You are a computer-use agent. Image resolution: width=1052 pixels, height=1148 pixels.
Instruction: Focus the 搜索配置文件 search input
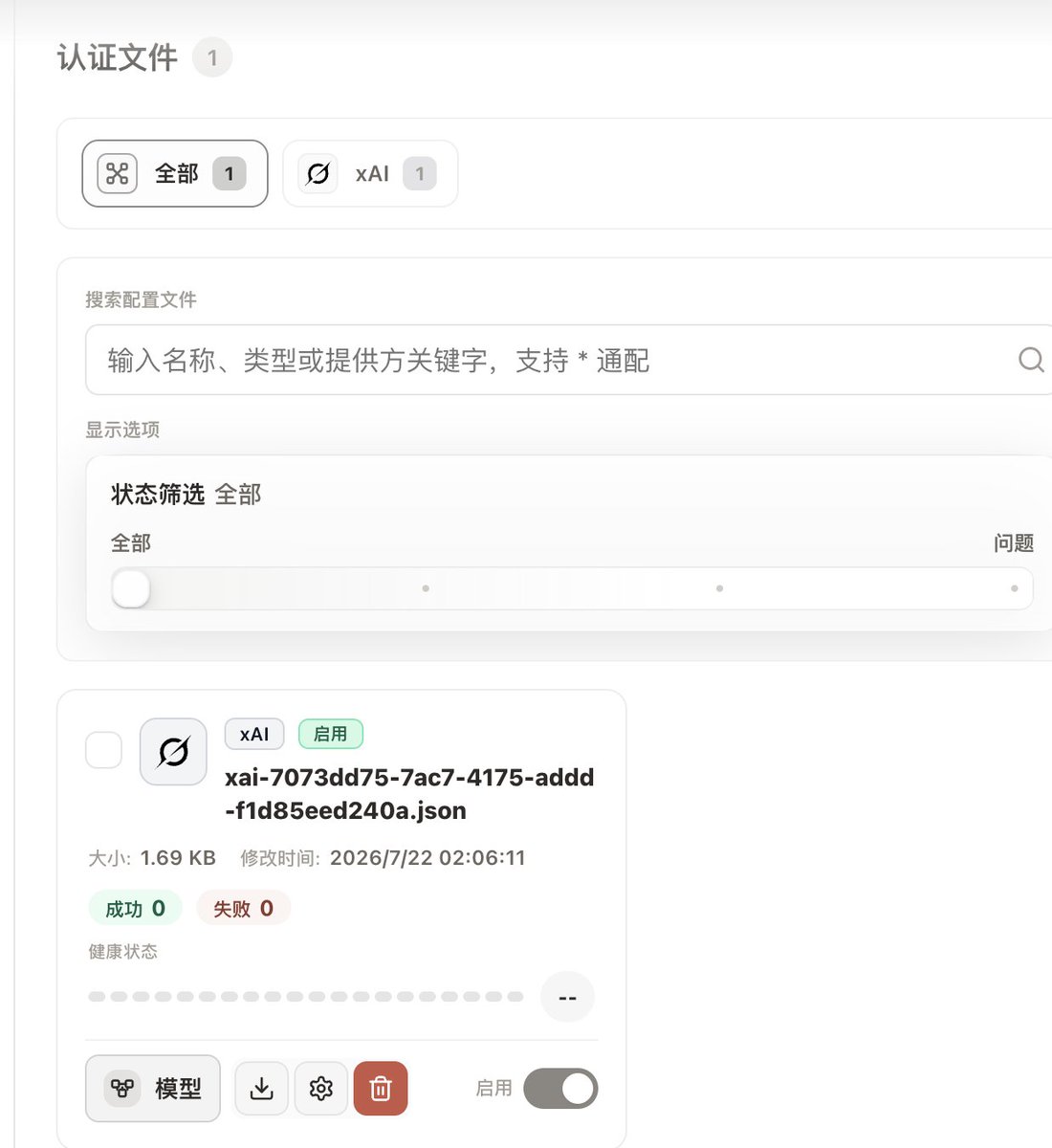coord(568,360)
